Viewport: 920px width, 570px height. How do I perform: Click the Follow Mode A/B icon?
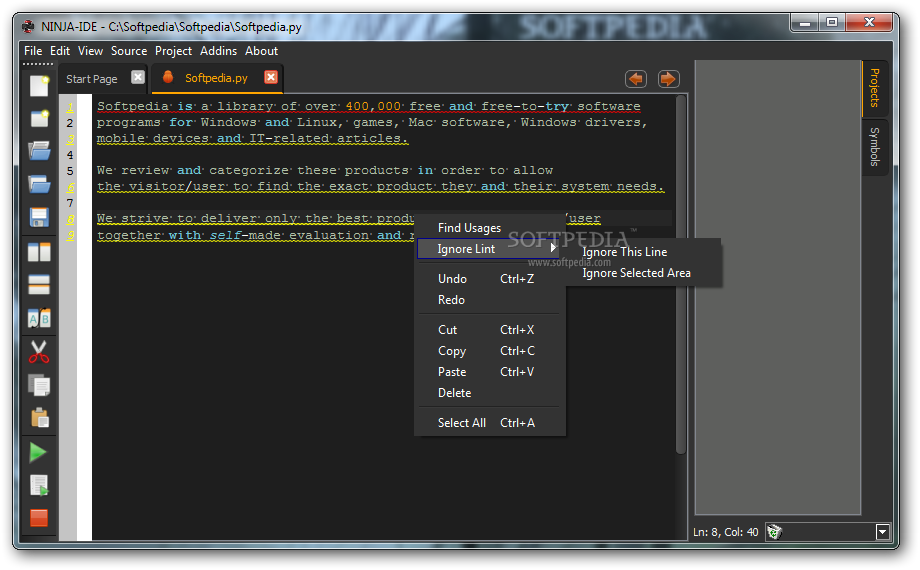39,319
